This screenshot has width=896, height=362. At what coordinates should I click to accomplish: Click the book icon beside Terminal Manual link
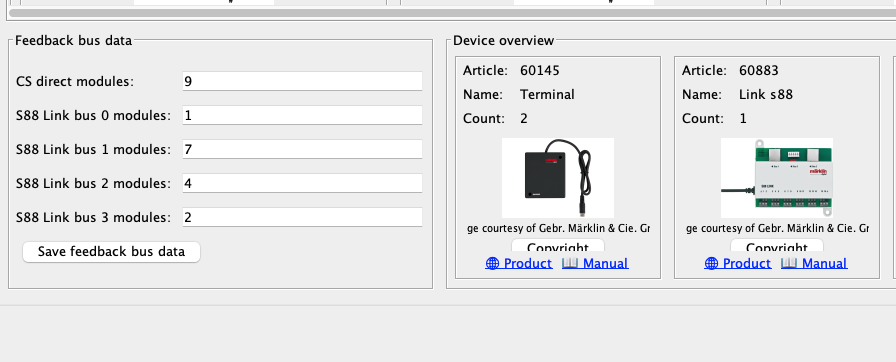pyautogui.click(x=570, y=263)
